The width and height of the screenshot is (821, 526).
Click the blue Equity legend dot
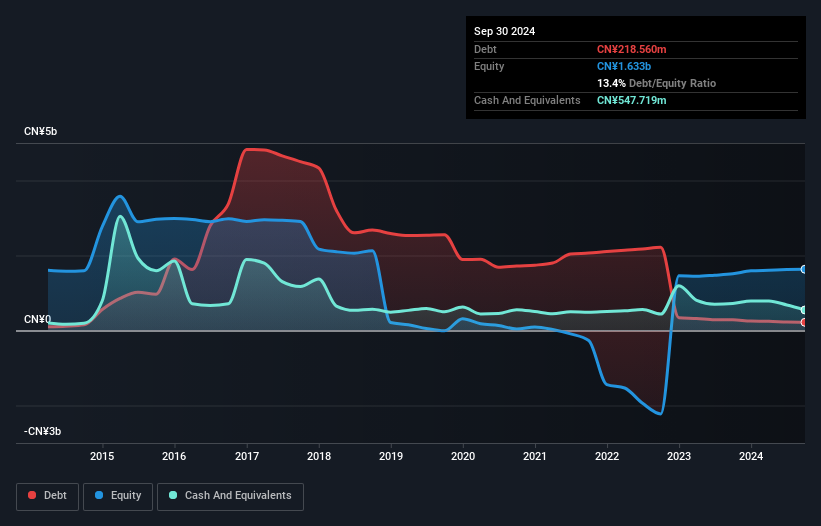tap(99, 495)
